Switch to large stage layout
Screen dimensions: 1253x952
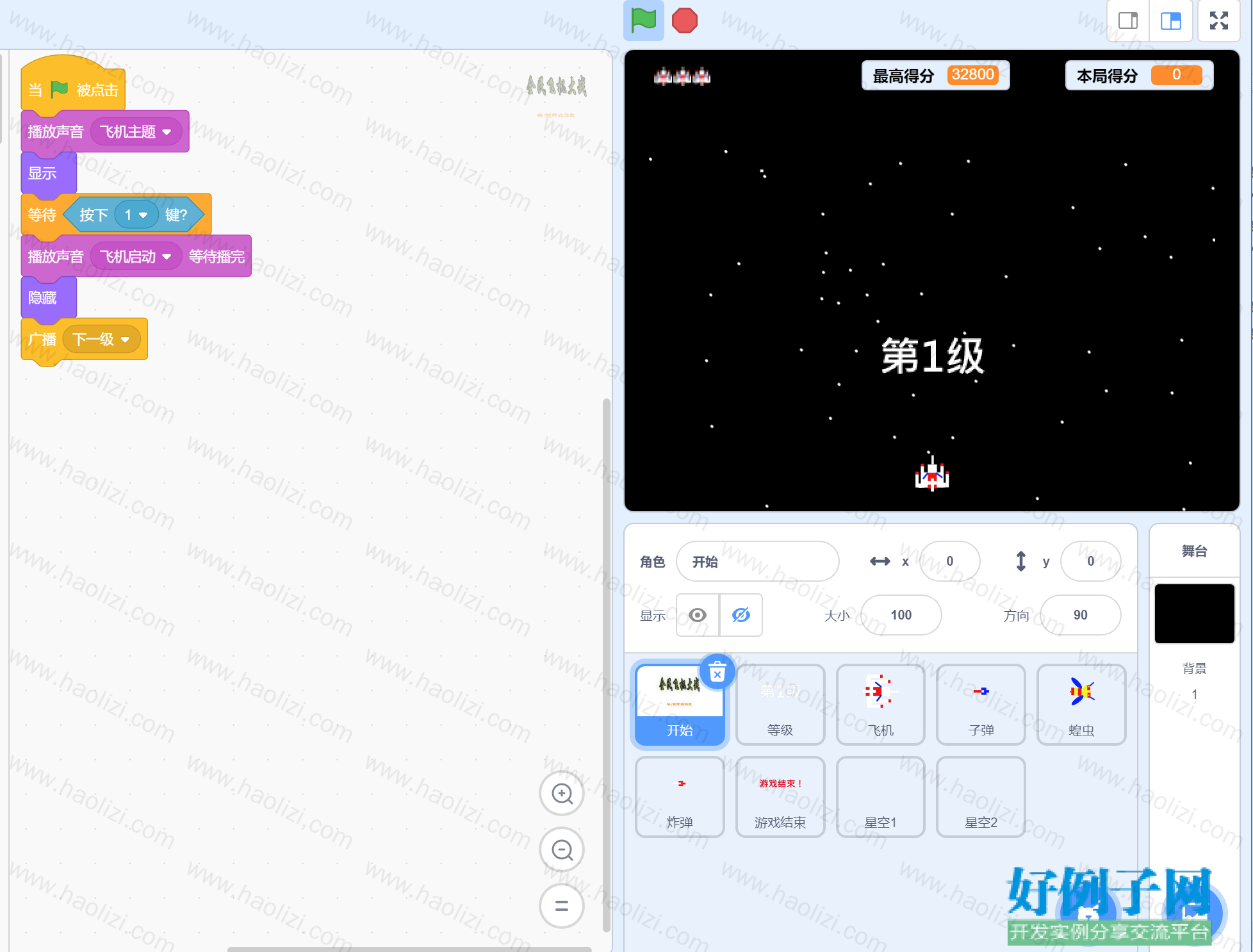(1170, 21)
